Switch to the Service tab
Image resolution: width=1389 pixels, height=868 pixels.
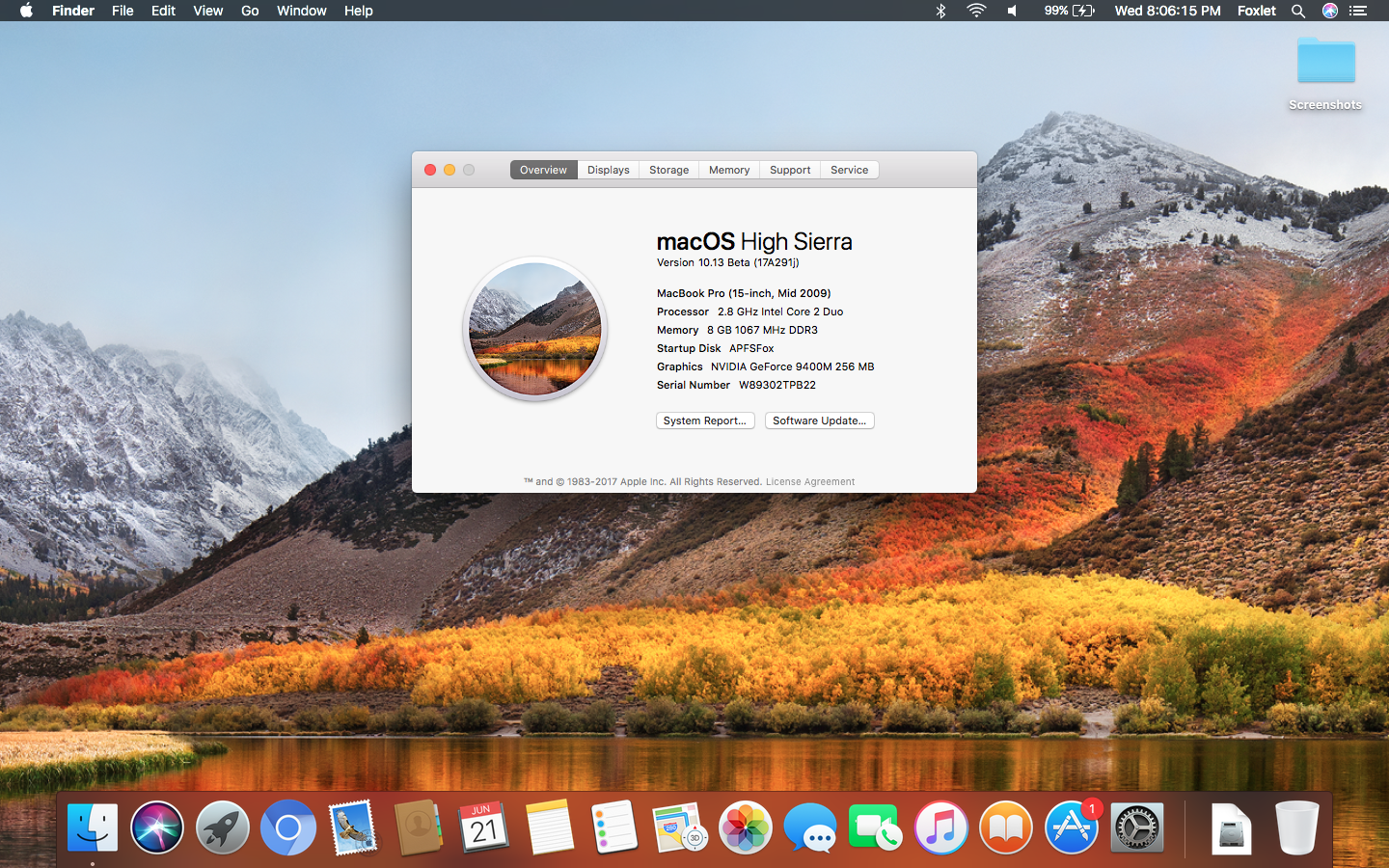point(849,170)
